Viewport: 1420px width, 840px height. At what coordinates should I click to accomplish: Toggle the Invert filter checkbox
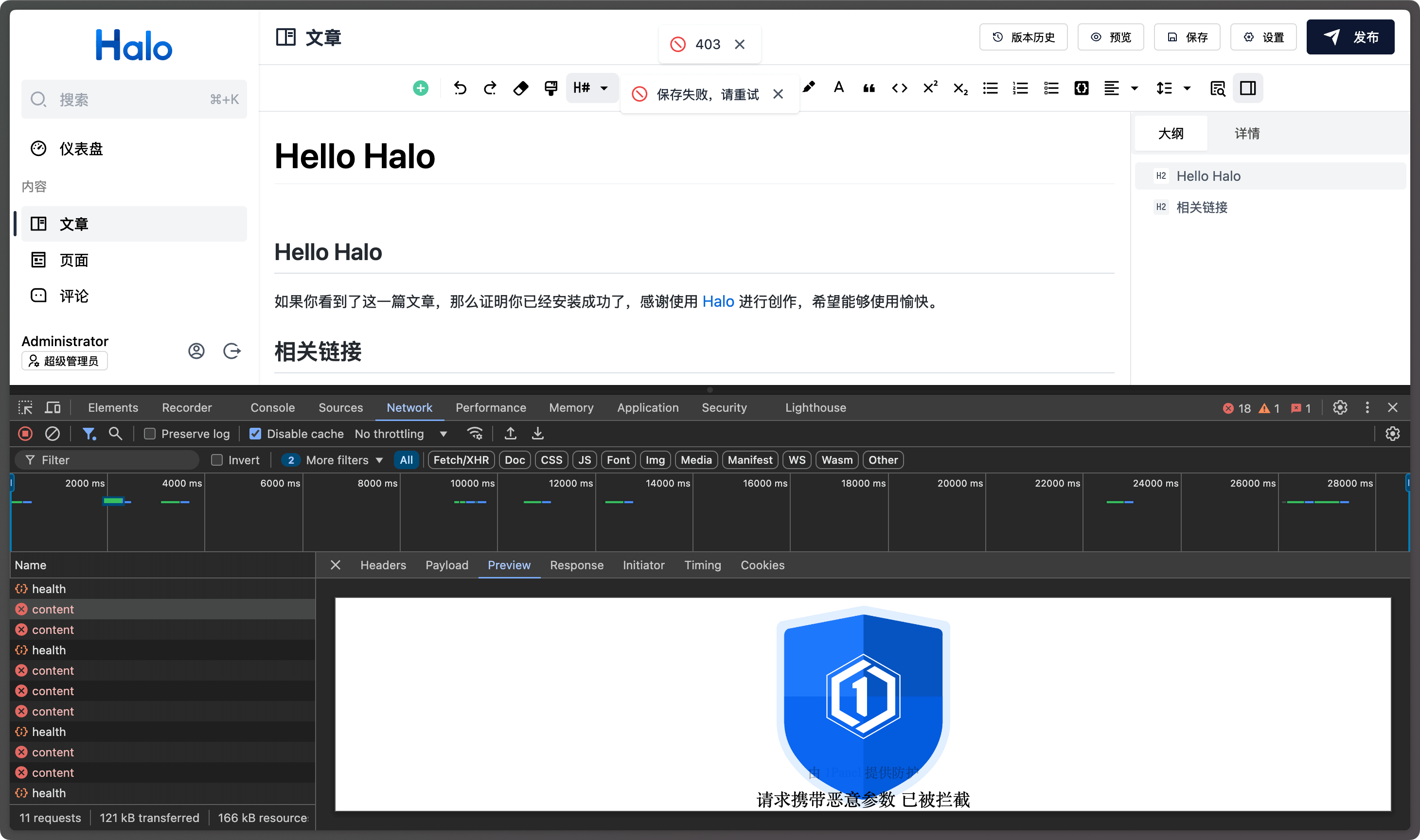pos(217,460)
